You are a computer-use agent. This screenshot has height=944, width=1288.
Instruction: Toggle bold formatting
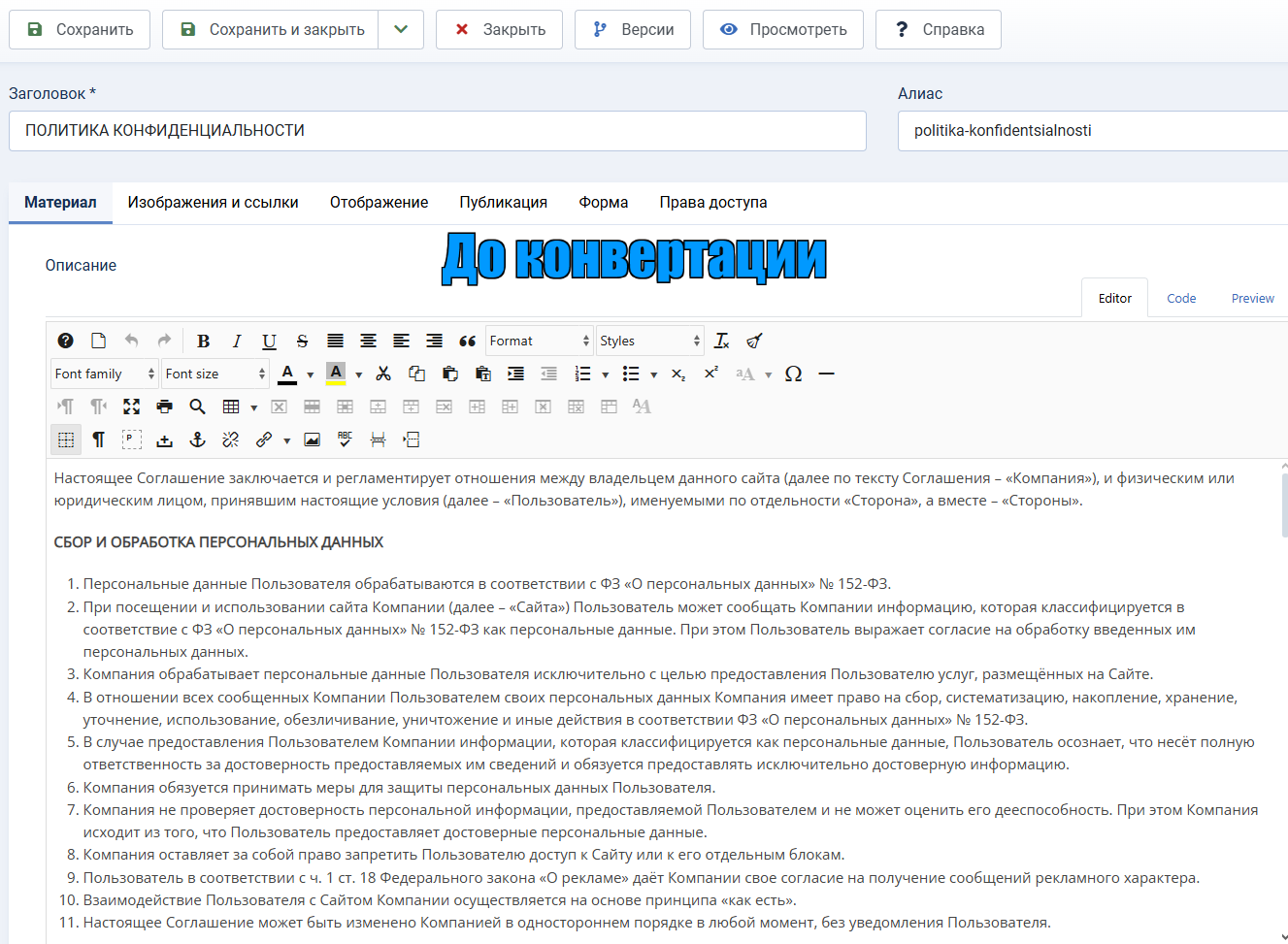204,341
